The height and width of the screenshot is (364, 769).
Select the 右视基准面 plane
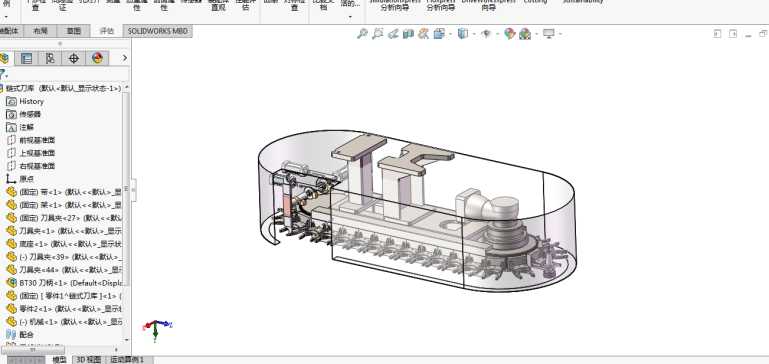[30, 166]
